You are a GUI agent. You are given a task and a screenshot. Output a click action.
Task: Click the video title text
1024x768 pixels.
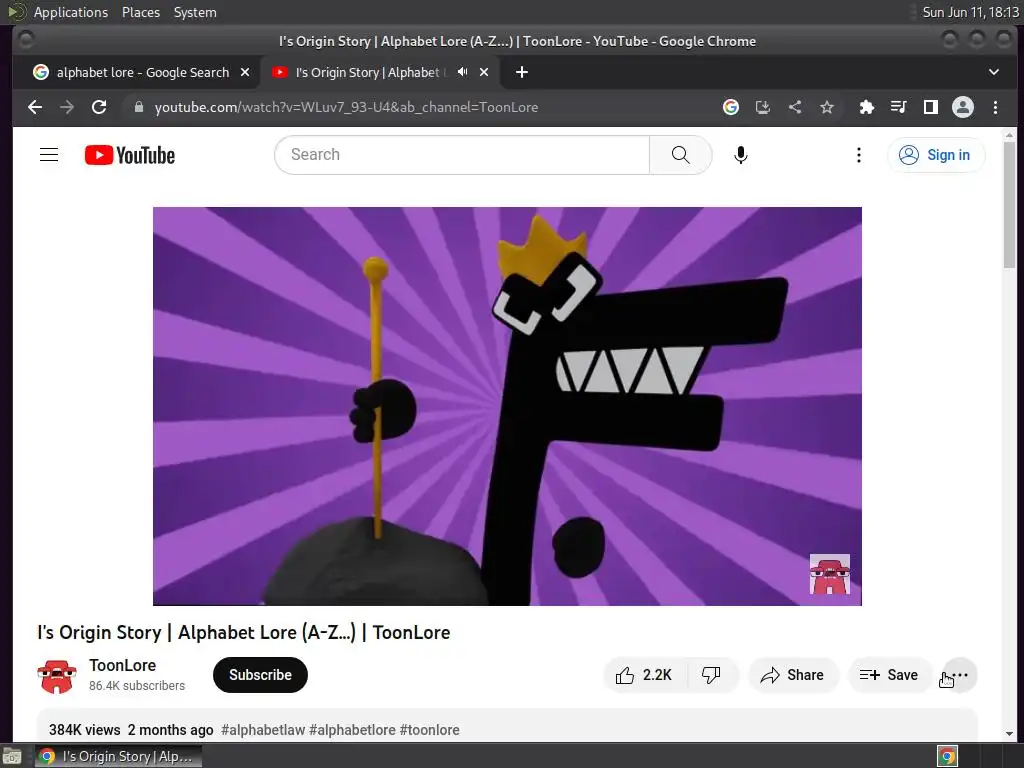pyautogui.click(x=244, y=632)
